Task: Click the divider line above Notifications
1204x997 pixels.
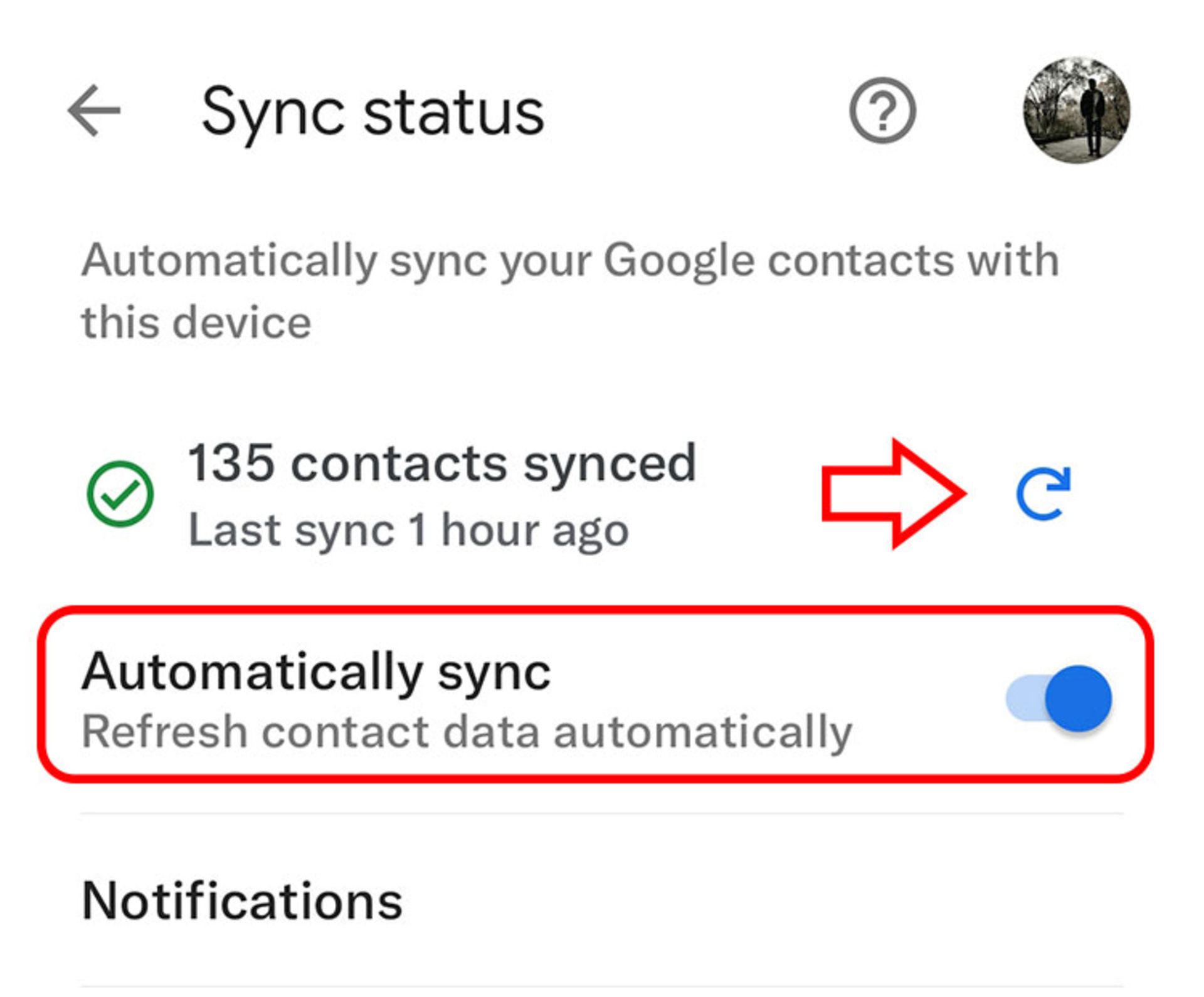Action: pos(601,814)
